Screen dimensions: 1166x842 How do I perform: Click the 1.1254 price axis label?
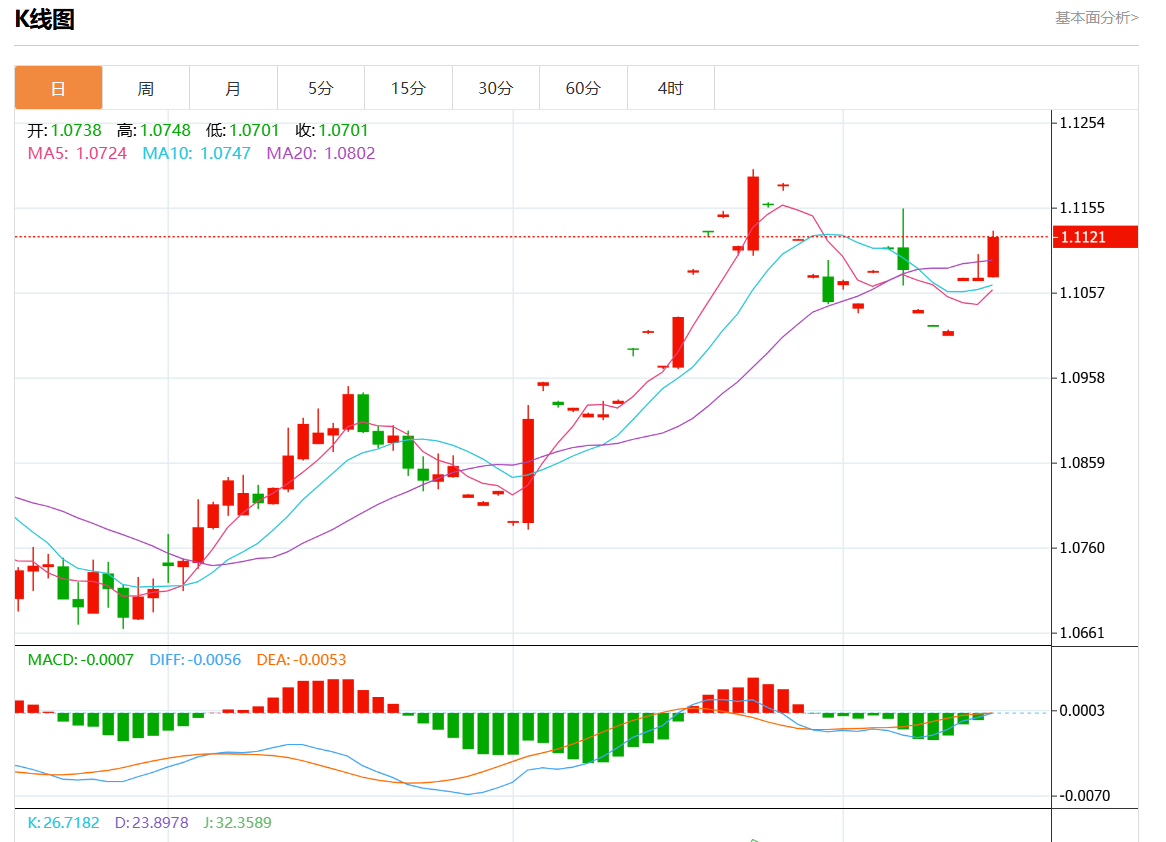[1082, 123]
